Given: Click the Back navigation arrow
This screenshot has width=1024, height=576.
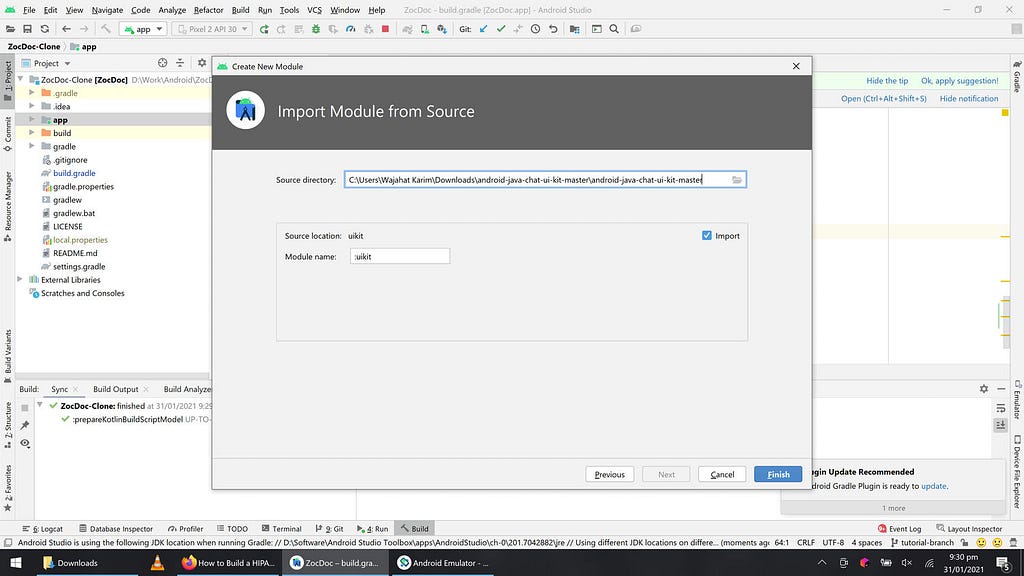Looking at the screenshot, I should (x=66, y=29).
